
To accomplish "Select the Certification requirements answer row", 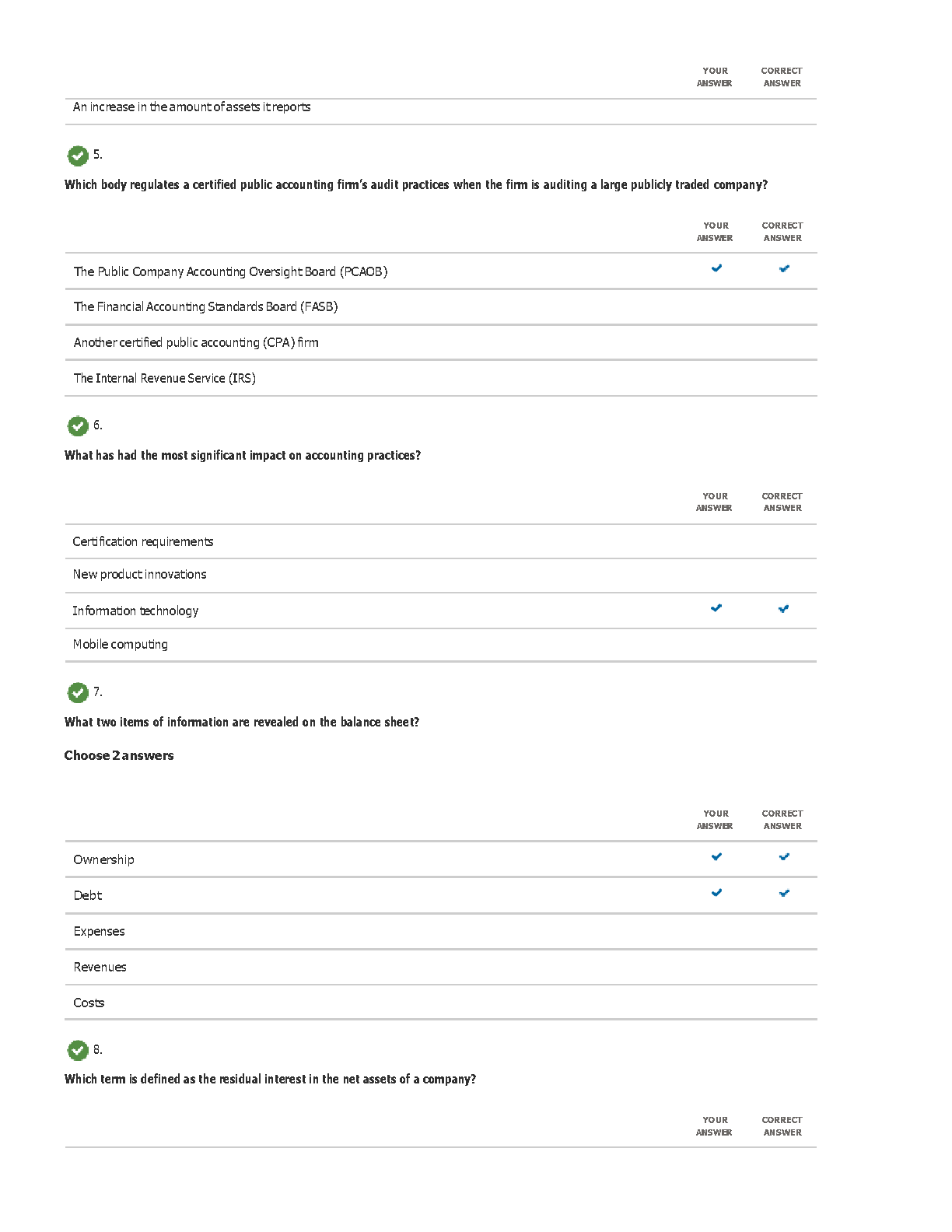I will tap(143, 541).
